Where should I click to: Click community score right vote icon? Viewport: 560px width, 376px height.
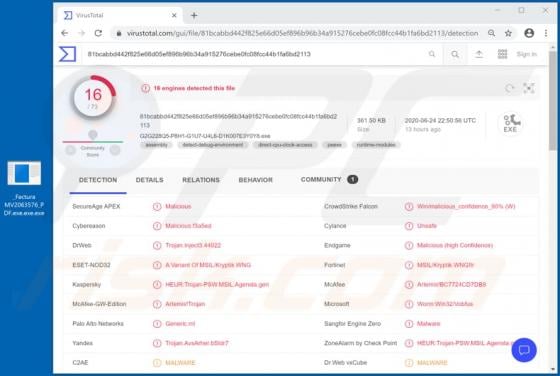115,150
